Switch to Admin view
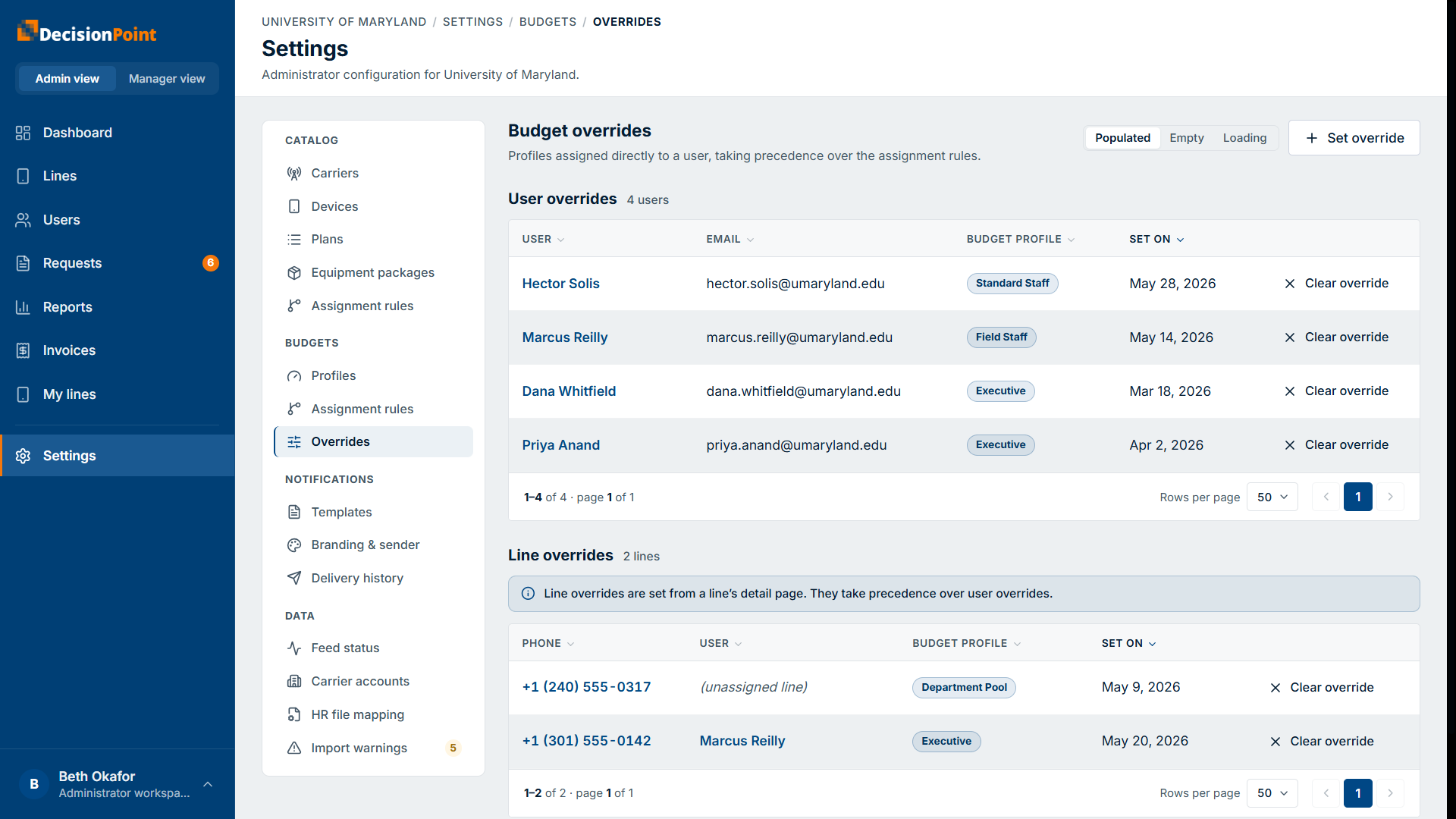Screen dimensions: 1456x819 [67, 79]
